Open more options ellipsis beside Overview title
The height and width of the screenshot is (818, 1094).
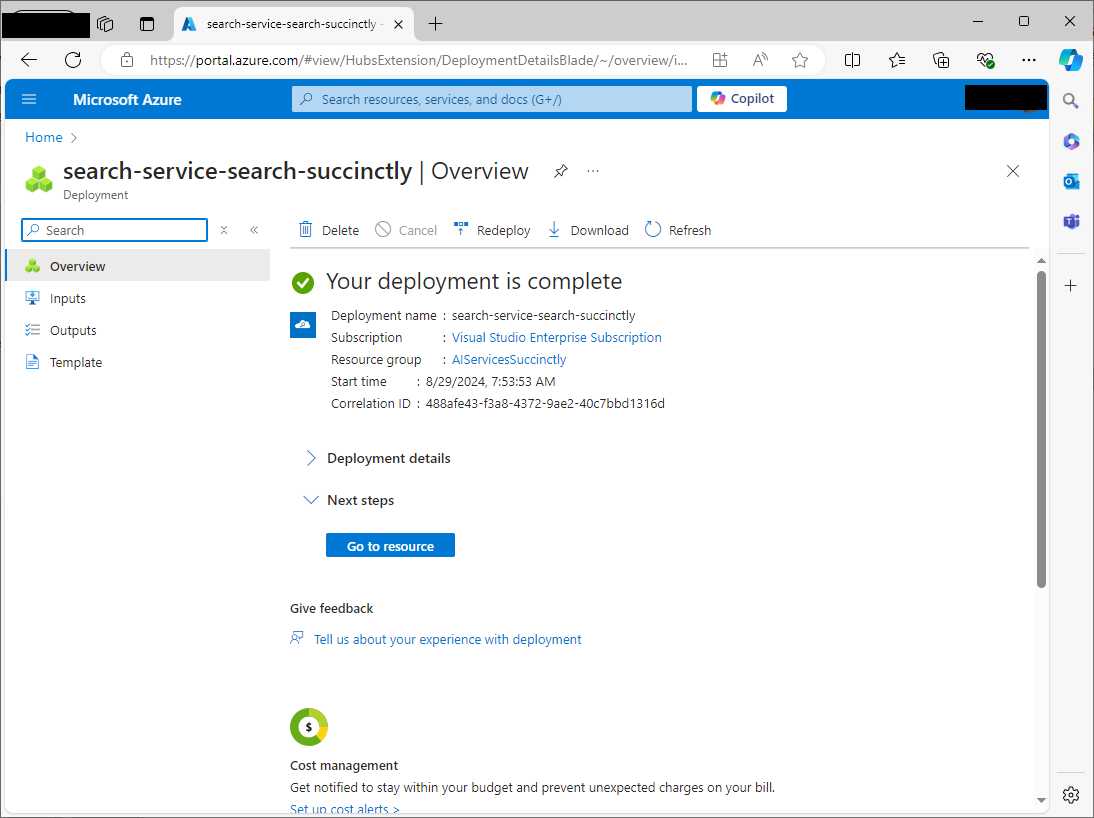tap(592, 171)
